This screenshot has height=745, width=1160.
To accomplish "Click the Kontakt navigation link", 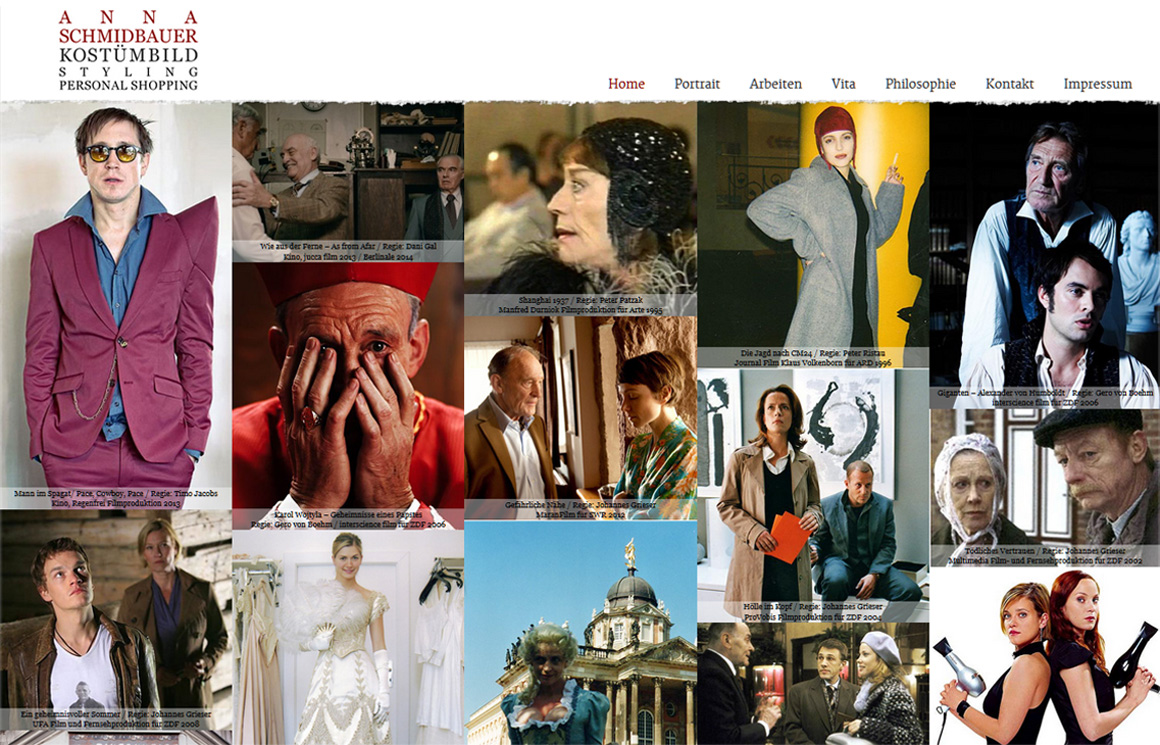I will tap(1009, 84).
